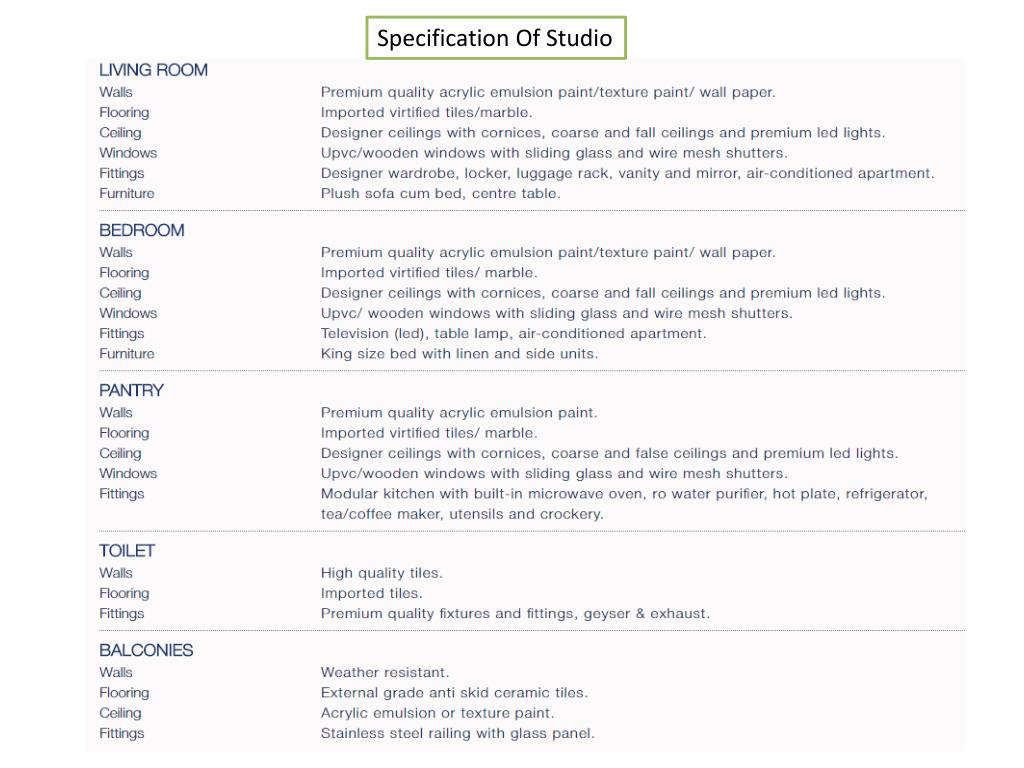
Task: Select the tea/coffee maker, utensils line
Action: pyautogui.click(x=462, y=514)
